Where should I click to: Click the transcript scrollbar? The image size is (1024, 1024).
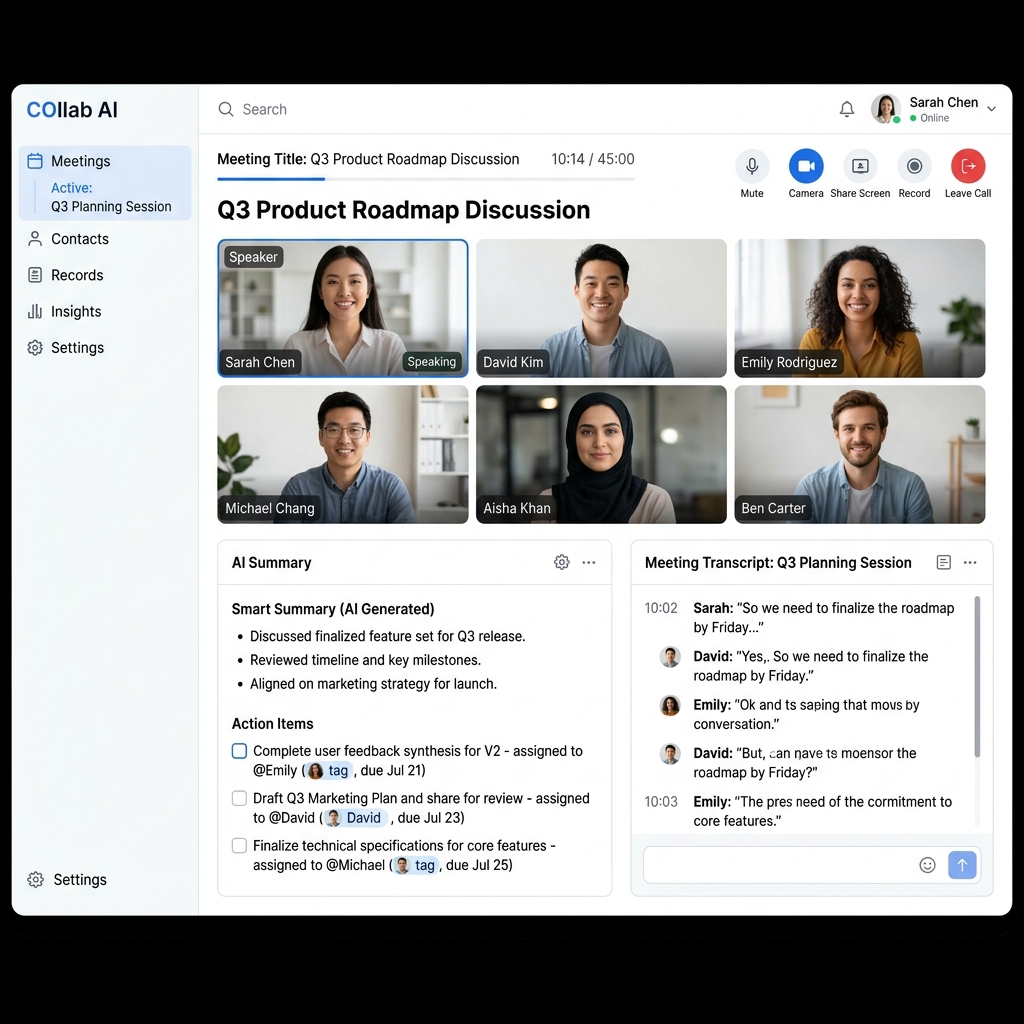coord(977,677)
